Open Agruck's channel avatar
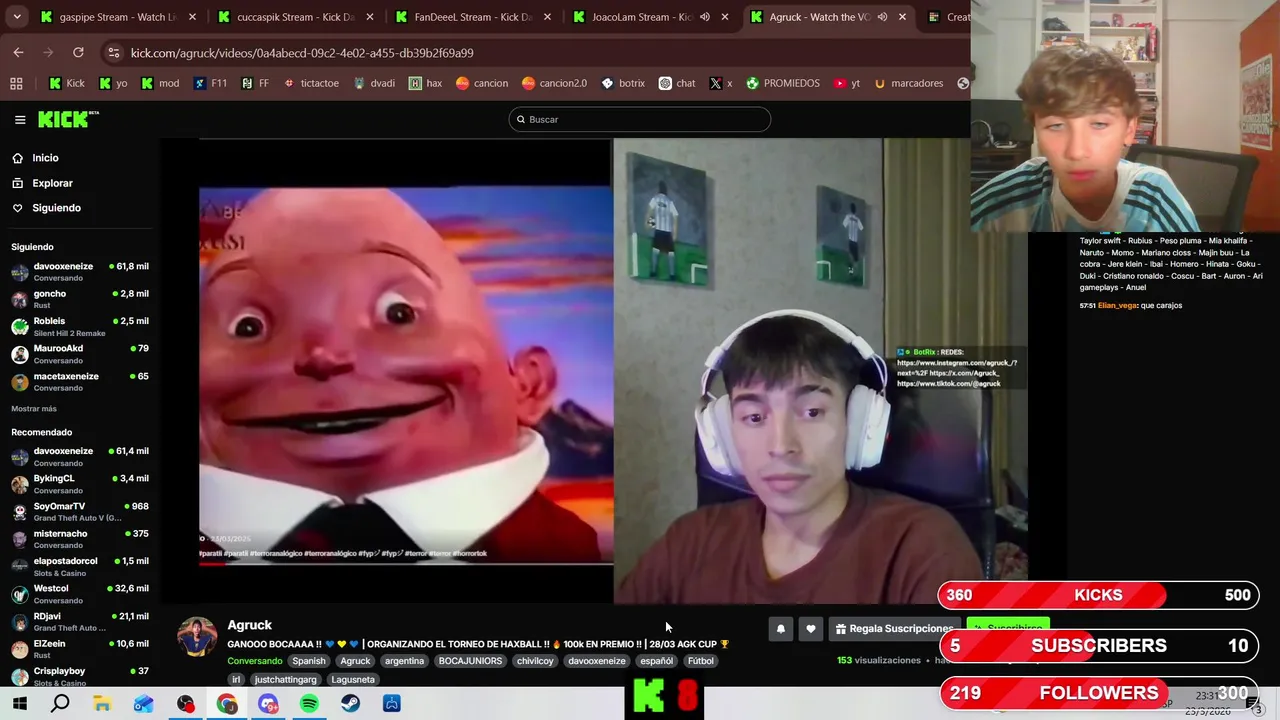1280x720 pixels. [x=197, y=637]
